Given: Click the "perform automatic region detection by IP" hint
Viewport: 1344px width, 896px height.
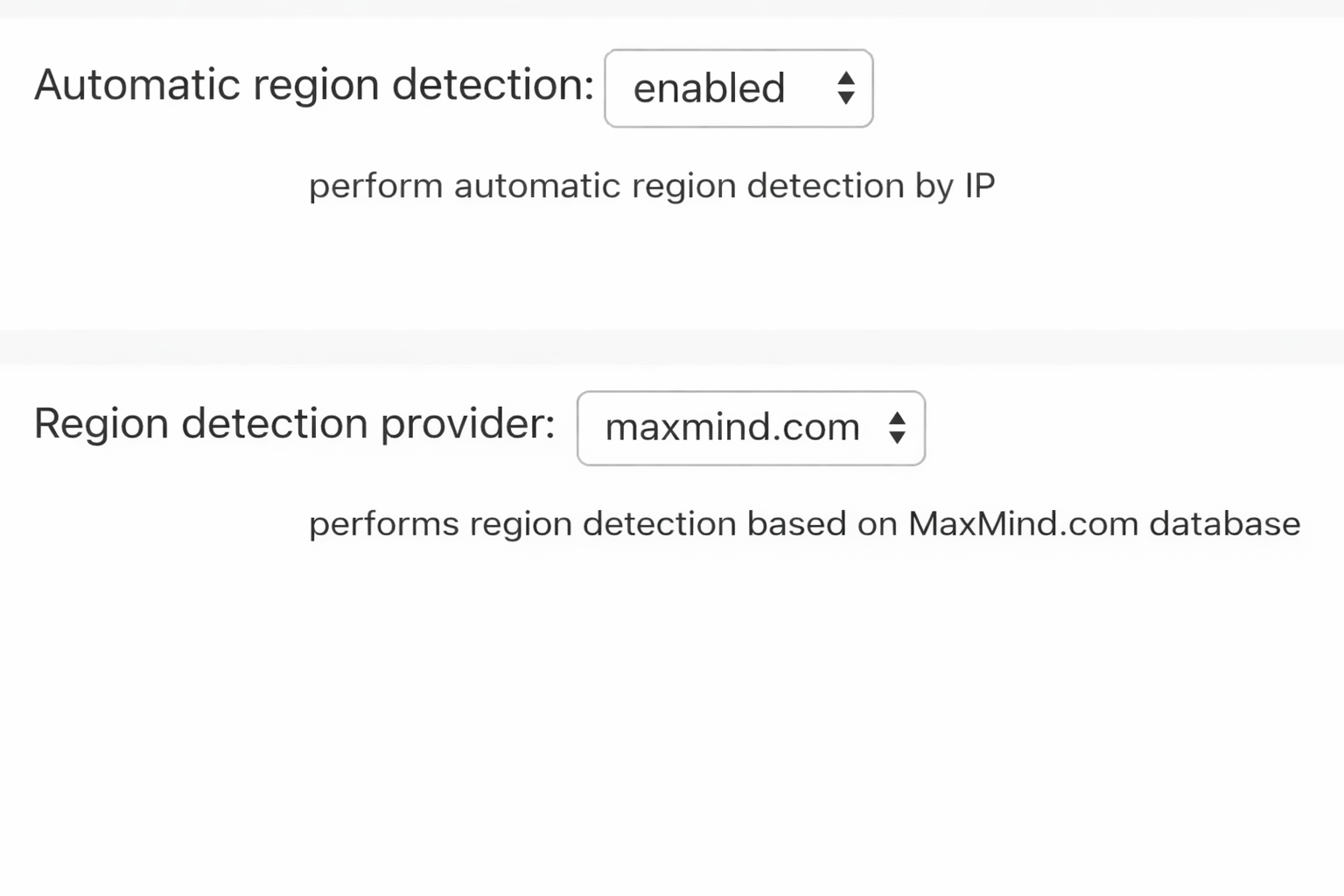Looking at the screenshot, I should pyautogui.click(x=652, y=185).
